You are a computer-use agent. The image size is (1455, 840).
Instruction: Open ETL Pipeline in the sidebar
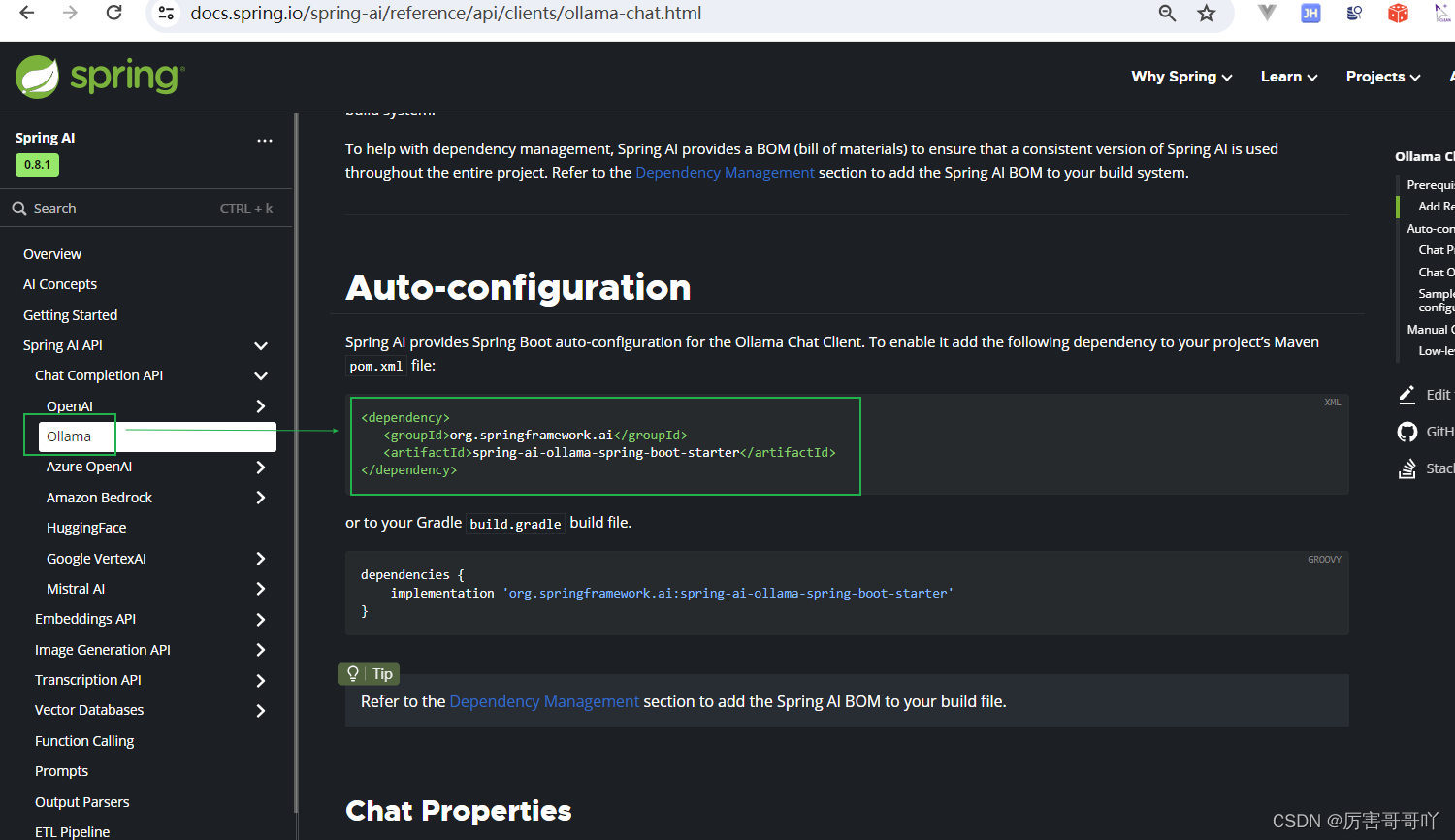(72, 831)
